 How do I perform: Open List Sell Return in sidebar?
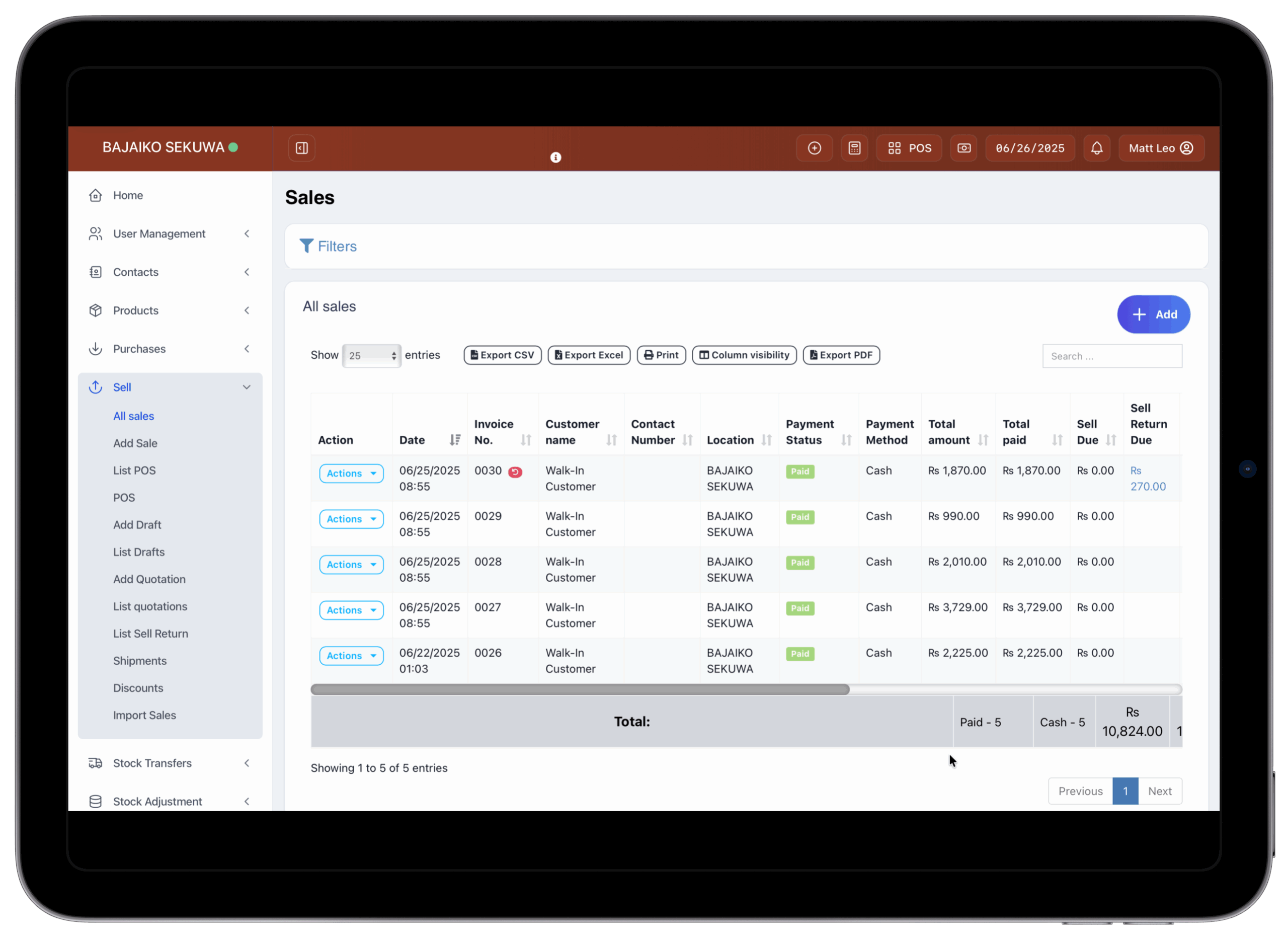coord(150,634)
